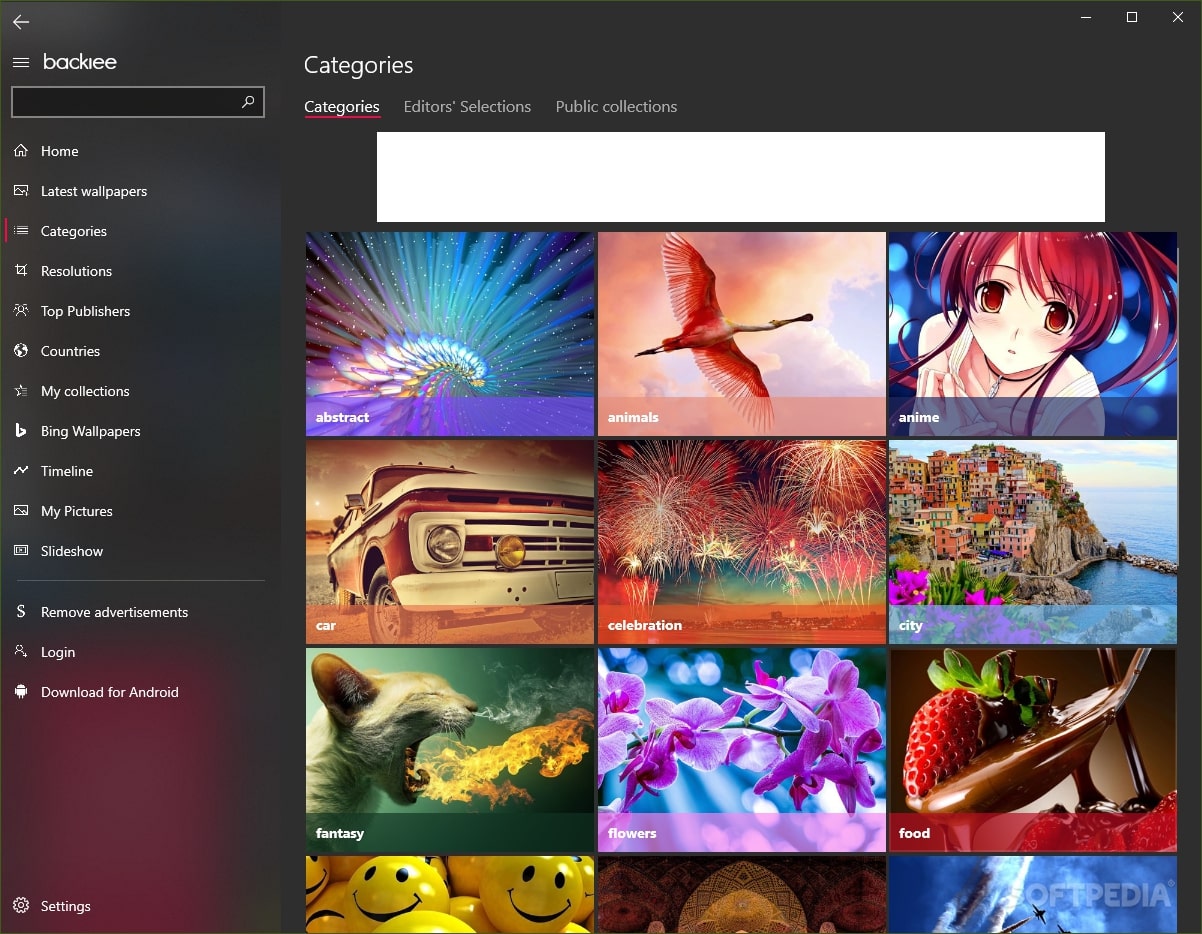The image size is (1202, 934).
Task: Click Login in the sidebar
Action: coord(57,652)
